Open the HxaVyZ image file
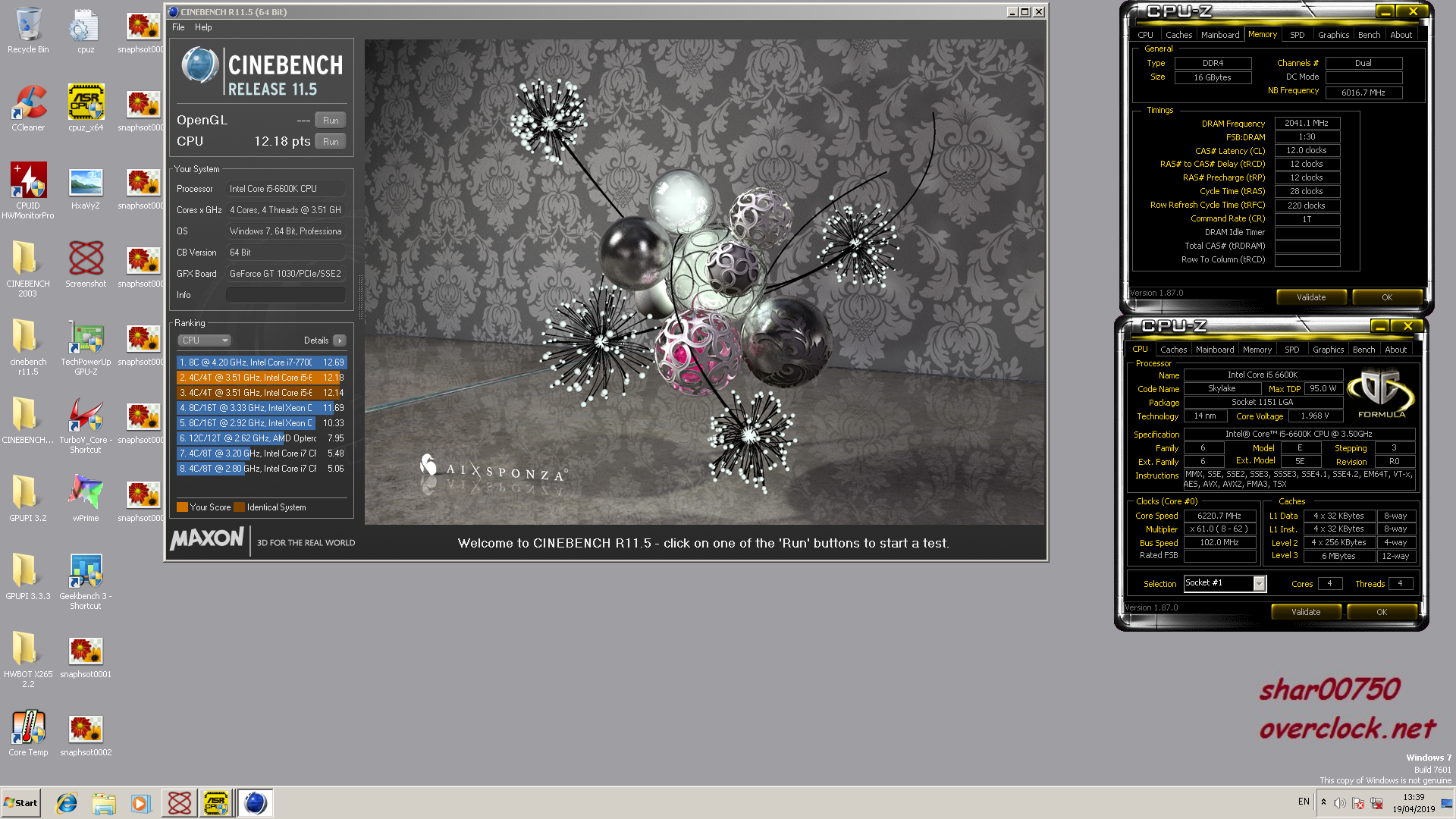Viewport: 1456px width, 819px height. (86, 189)
